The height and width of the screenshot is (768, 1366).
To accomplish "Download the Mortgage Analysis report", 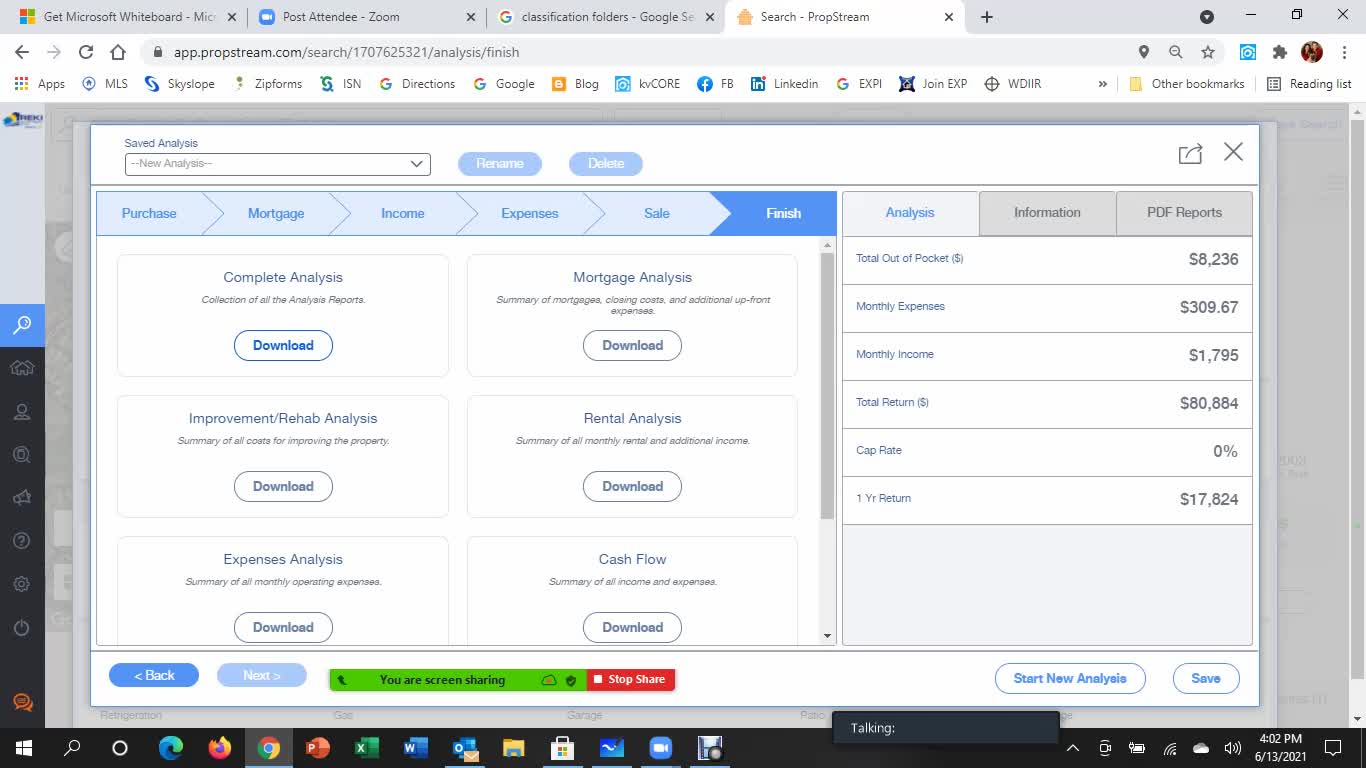I will 632,345.
